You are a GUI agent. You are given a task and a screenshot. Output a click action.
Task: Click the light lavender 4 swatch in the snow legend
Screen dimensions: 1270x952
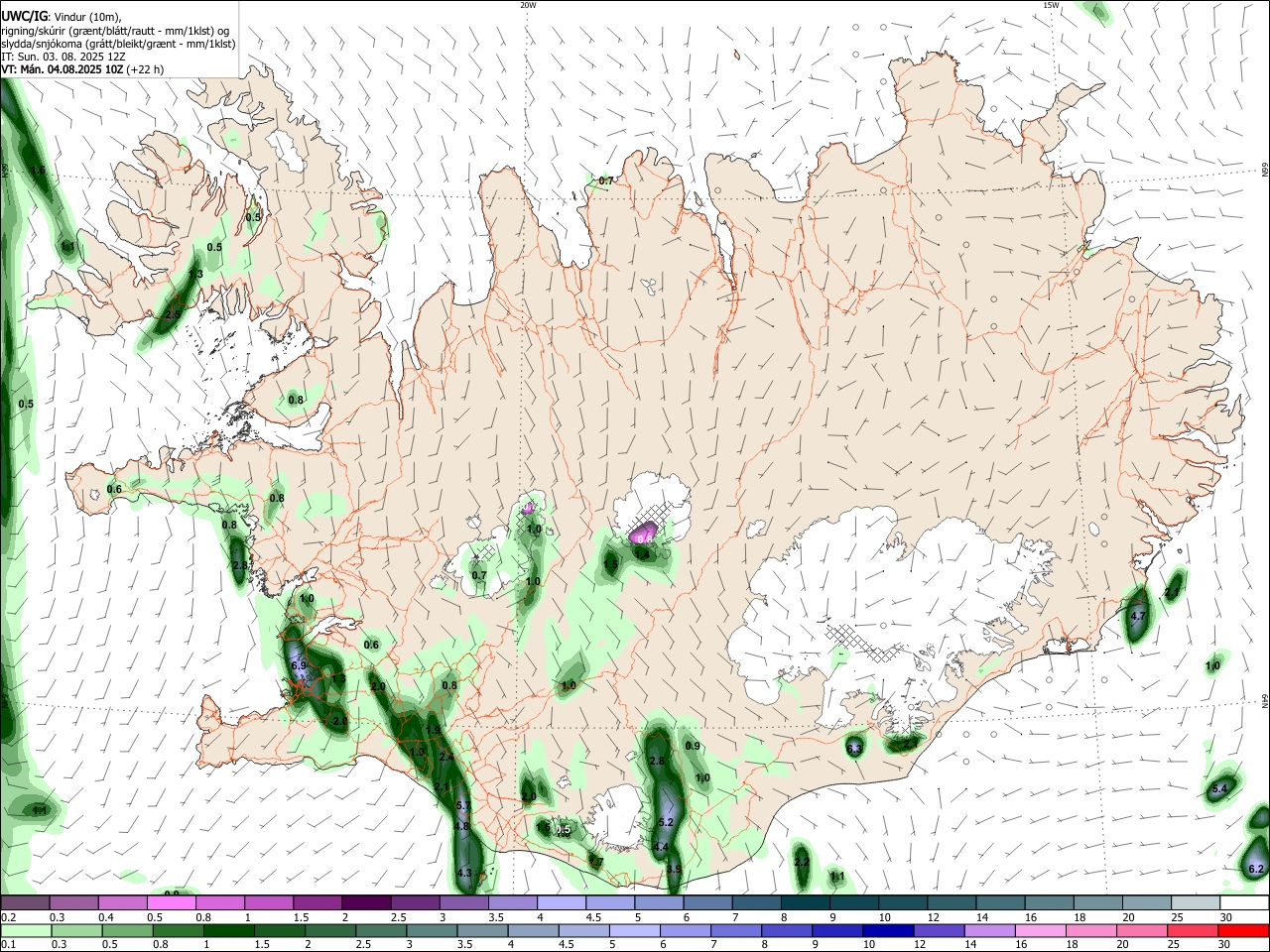pyautogui.click(x=562, y=903)
